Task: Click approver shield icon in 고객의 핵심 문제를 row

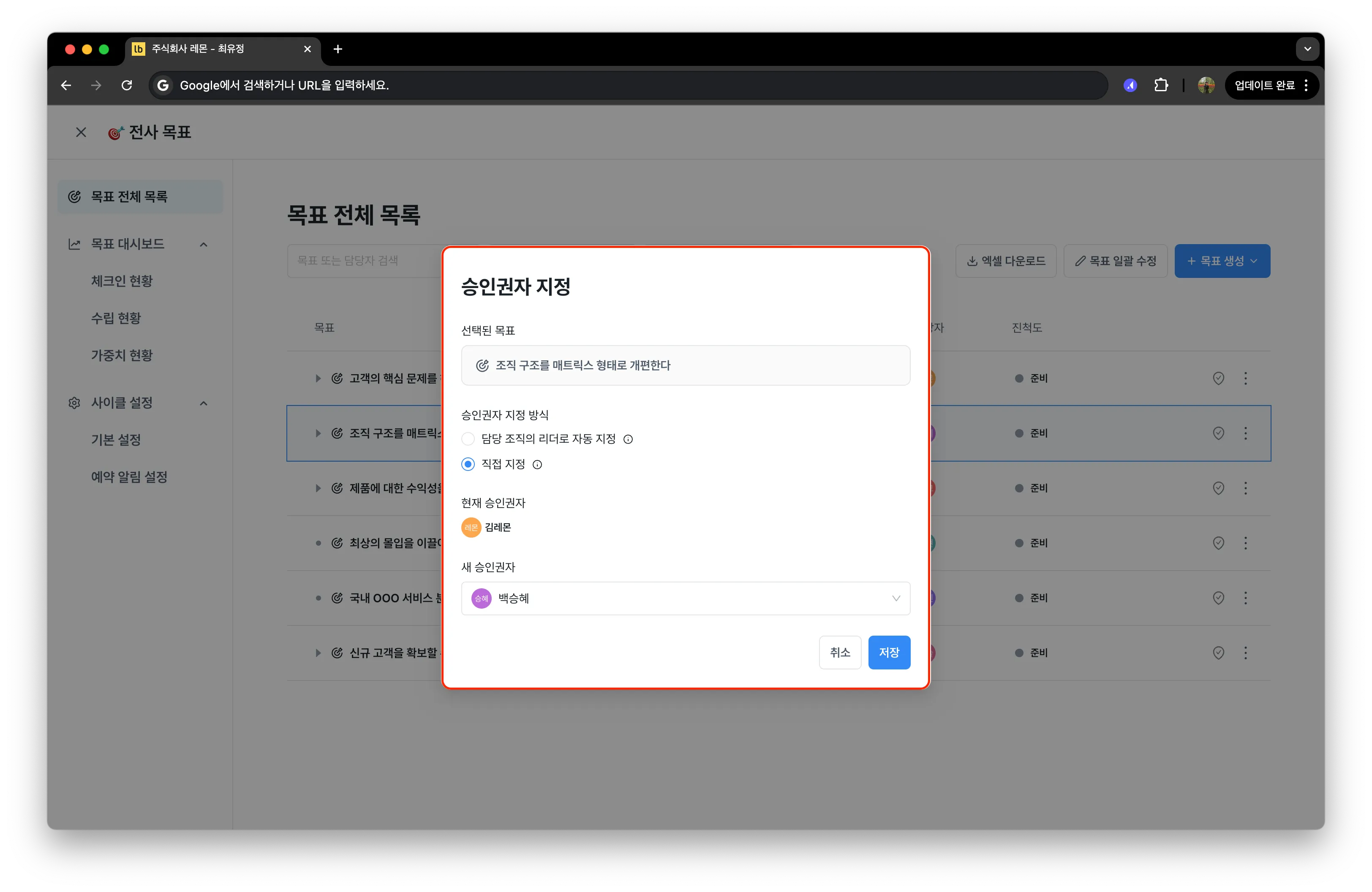Action: 1218,378
